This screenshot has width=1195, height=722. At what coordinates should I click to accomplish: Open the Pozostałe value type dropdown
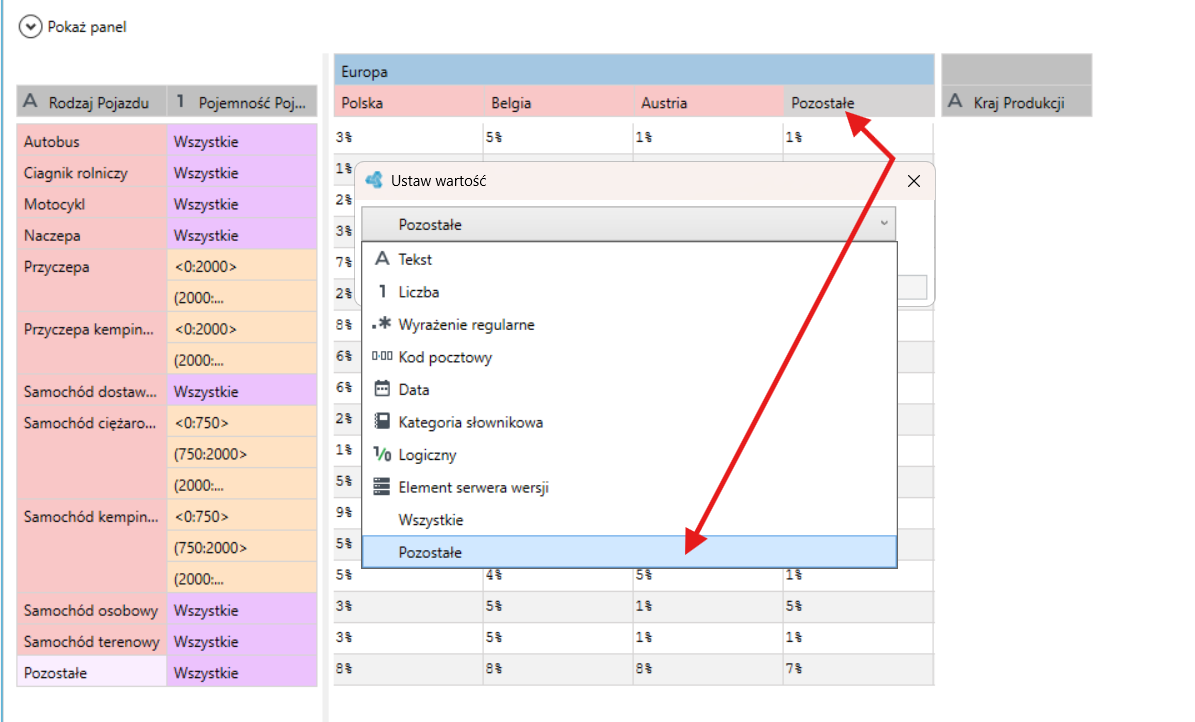pos(628,224)
